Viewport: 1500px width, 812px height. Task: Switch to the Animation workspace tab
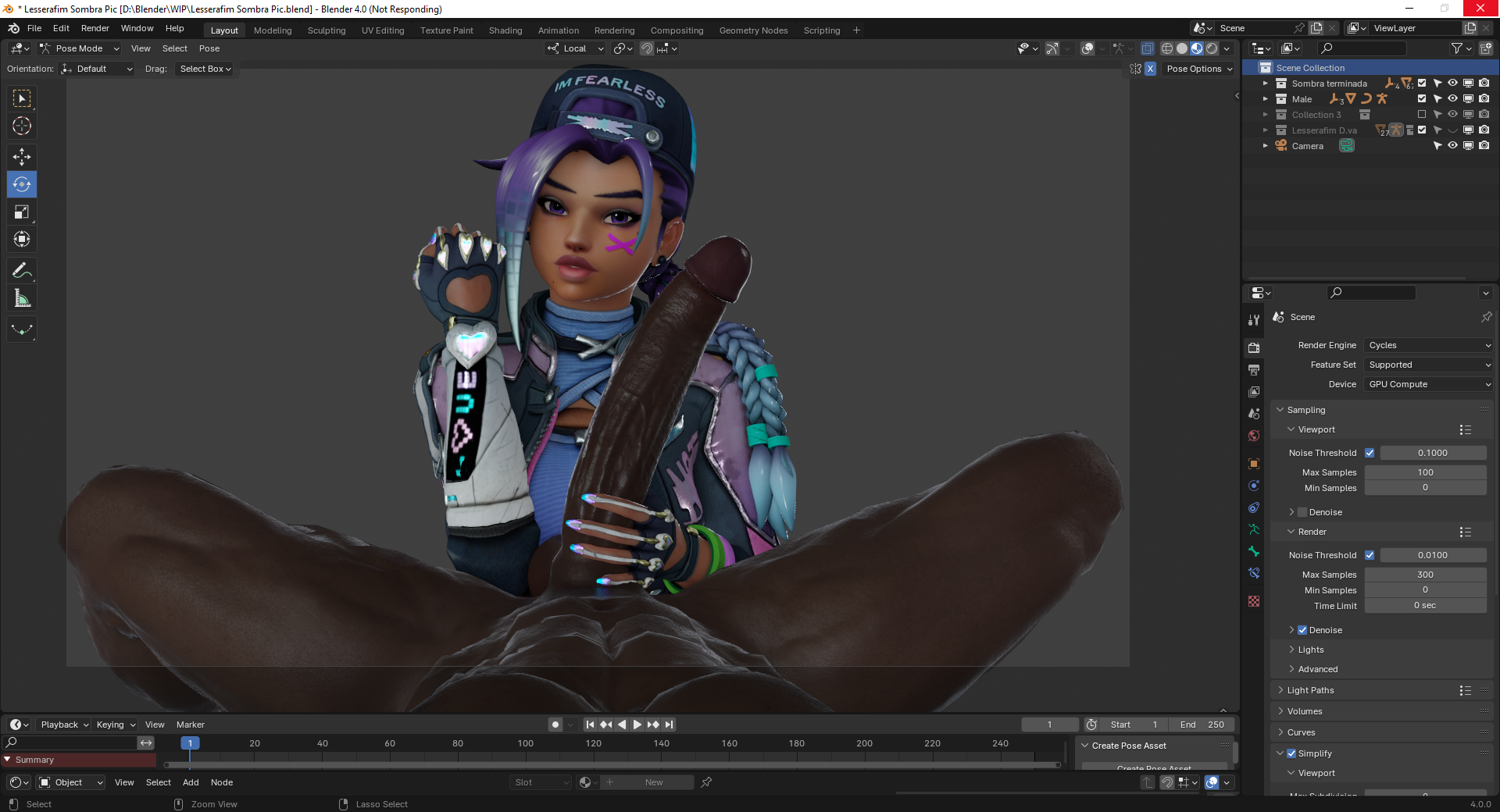click(x=559, y=30)
